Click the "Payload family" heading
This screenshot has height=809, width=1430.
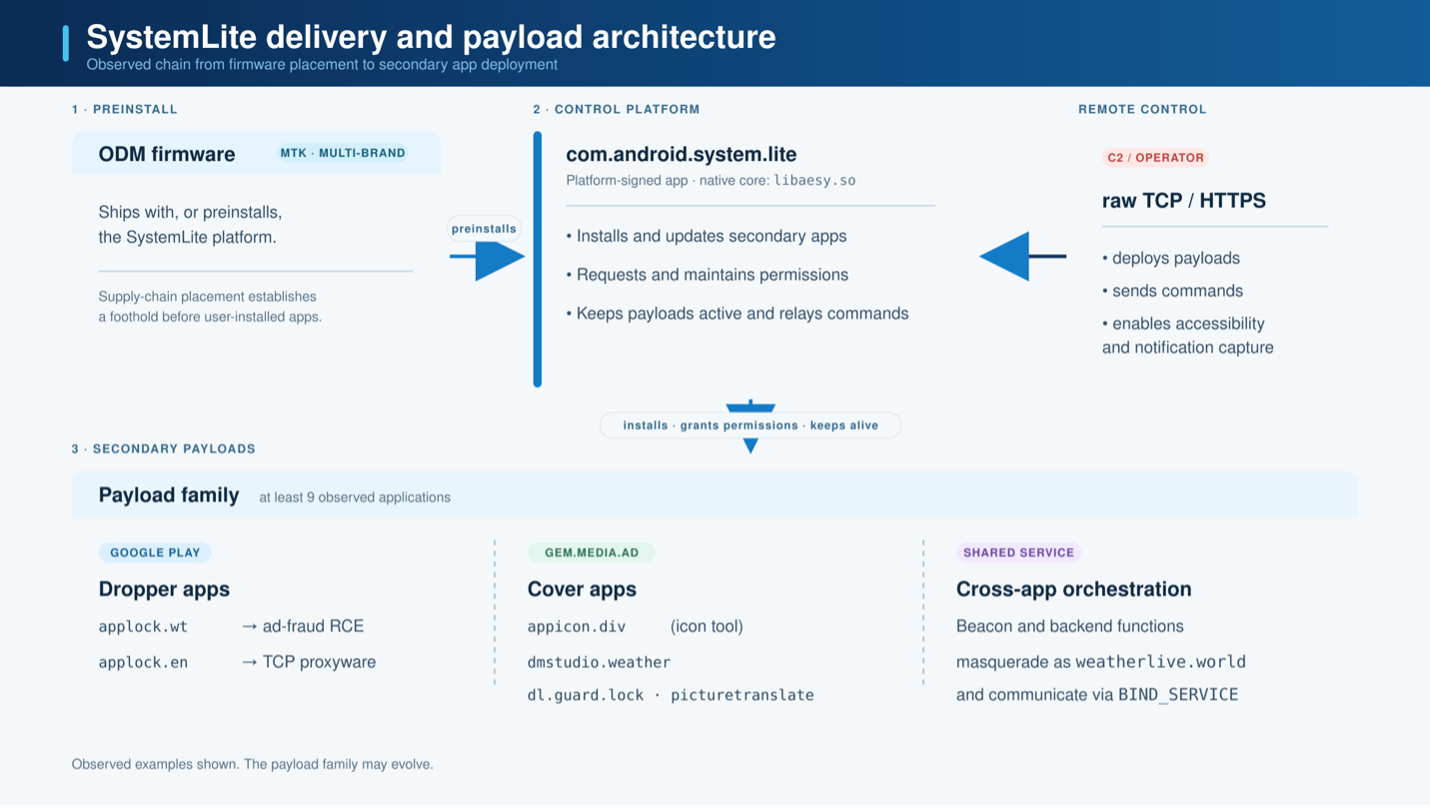169,495
